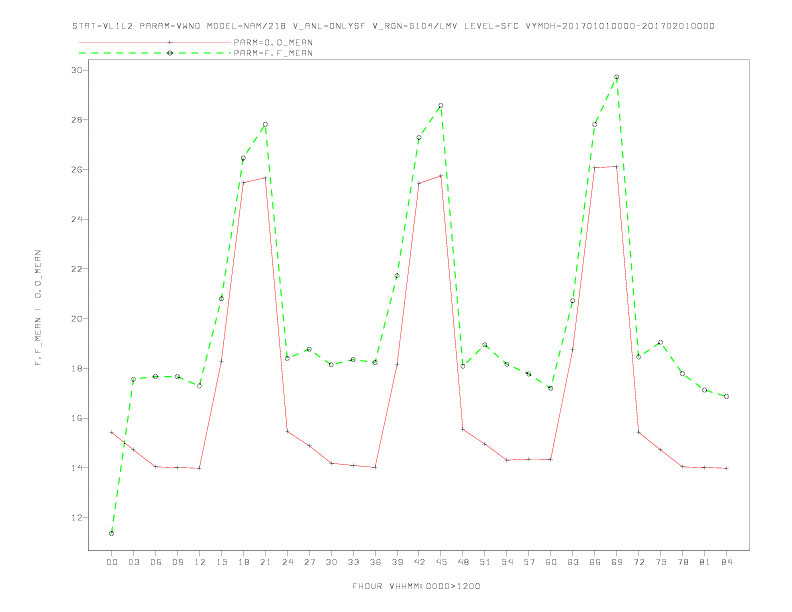Screen dimensions: 792x612
Task: Select red O.O_MEAN data point at hour 69
Action: click(x=616, y=167)
